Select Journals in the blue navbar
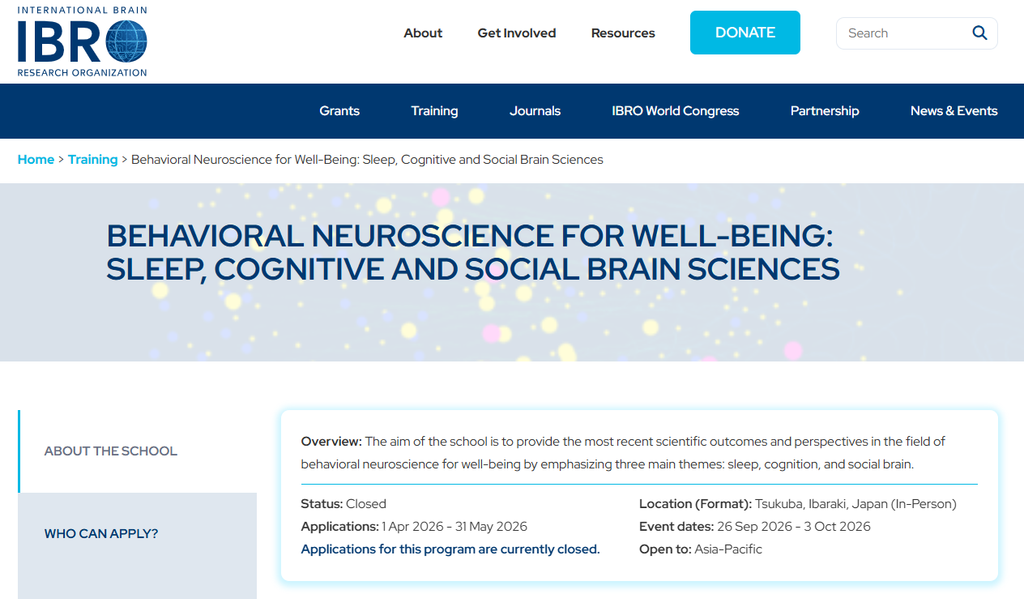This screenshot has width=1024, height=599. (x=535, y=111)
